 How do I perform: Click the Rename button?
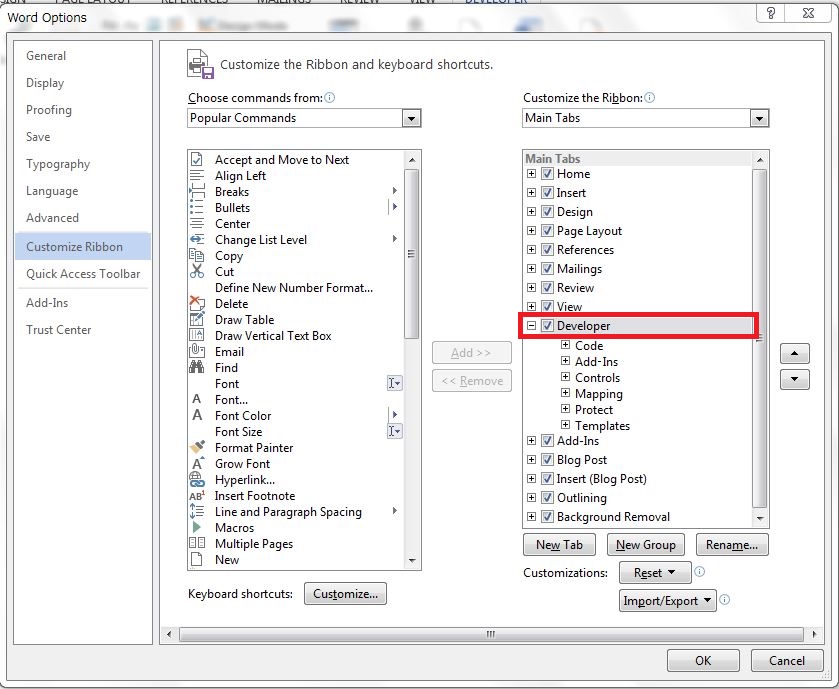coord(731,545)
